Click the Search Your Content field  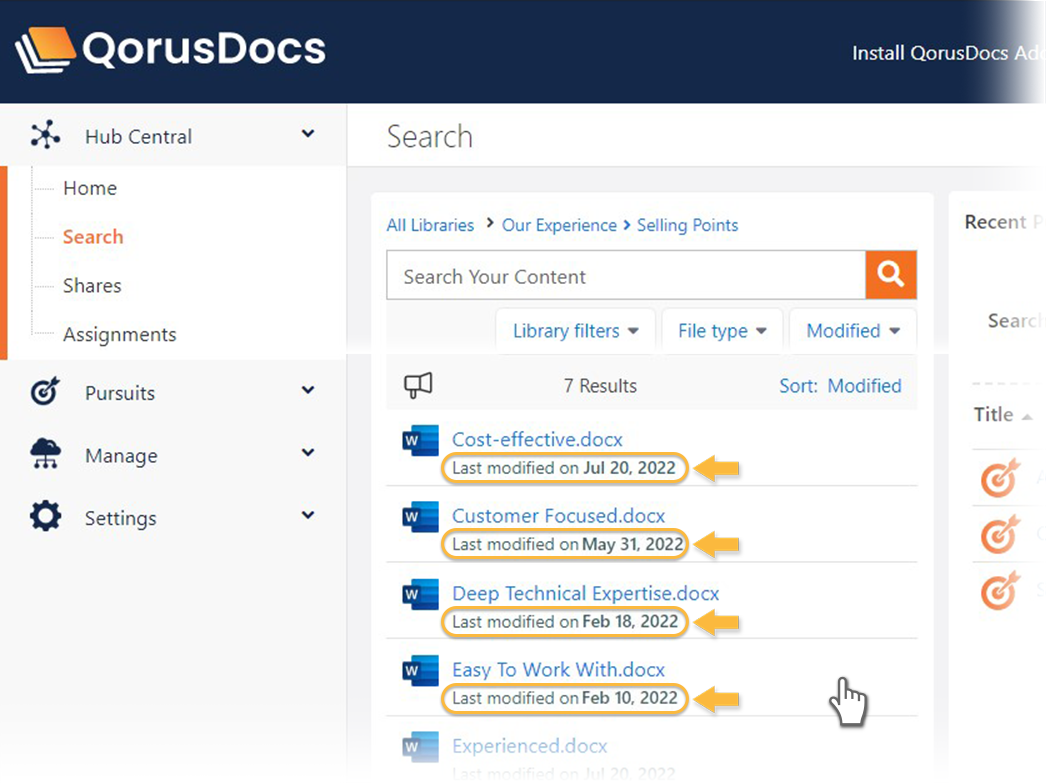coord(626,275)
